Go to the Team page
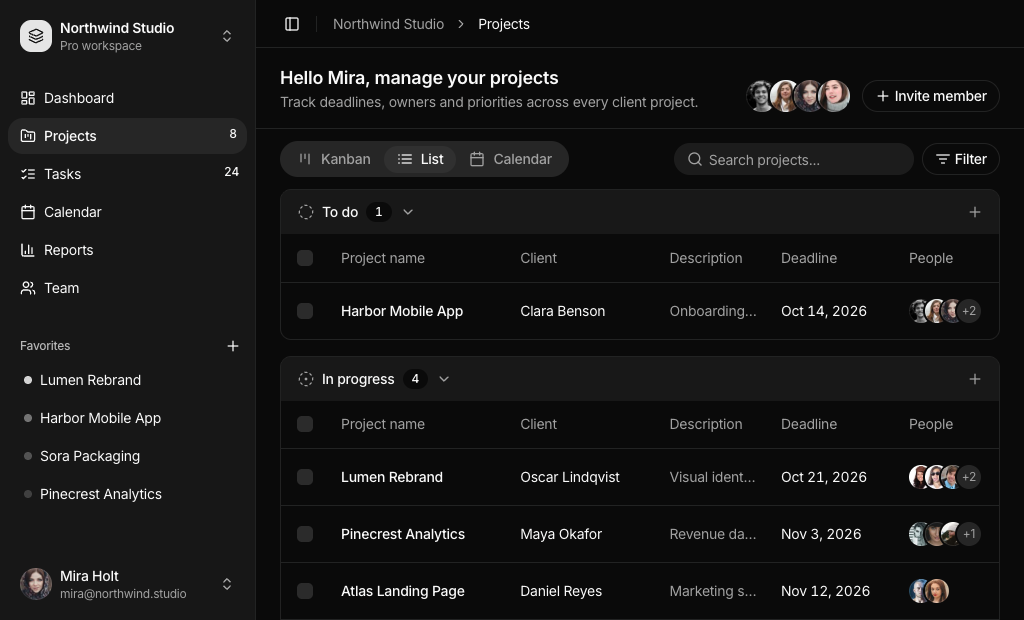The height and width of the screenshot is (620, 1024). coord(127,288)
